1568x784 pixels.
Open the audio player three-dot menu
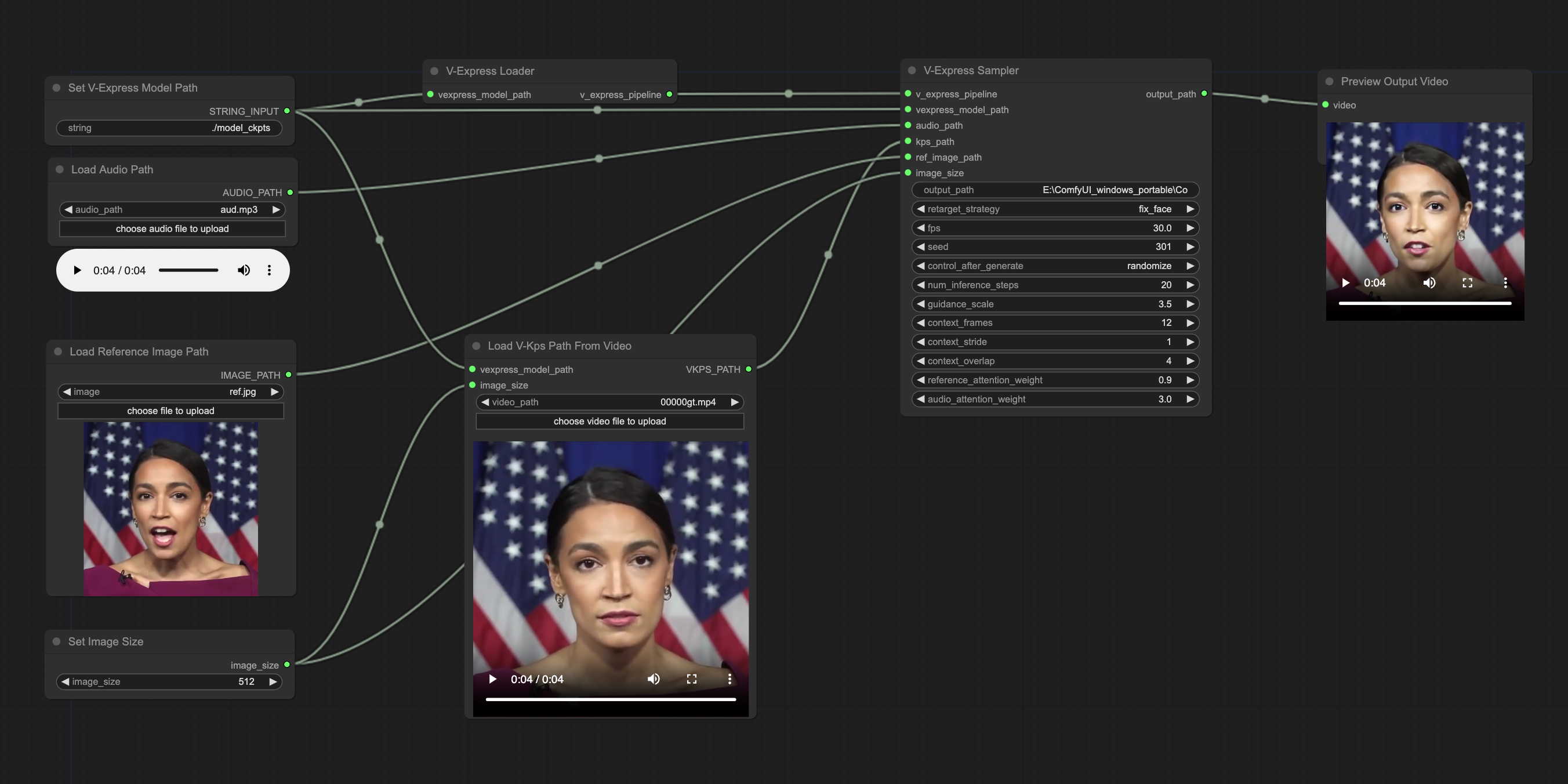click(x=269, y=270)
